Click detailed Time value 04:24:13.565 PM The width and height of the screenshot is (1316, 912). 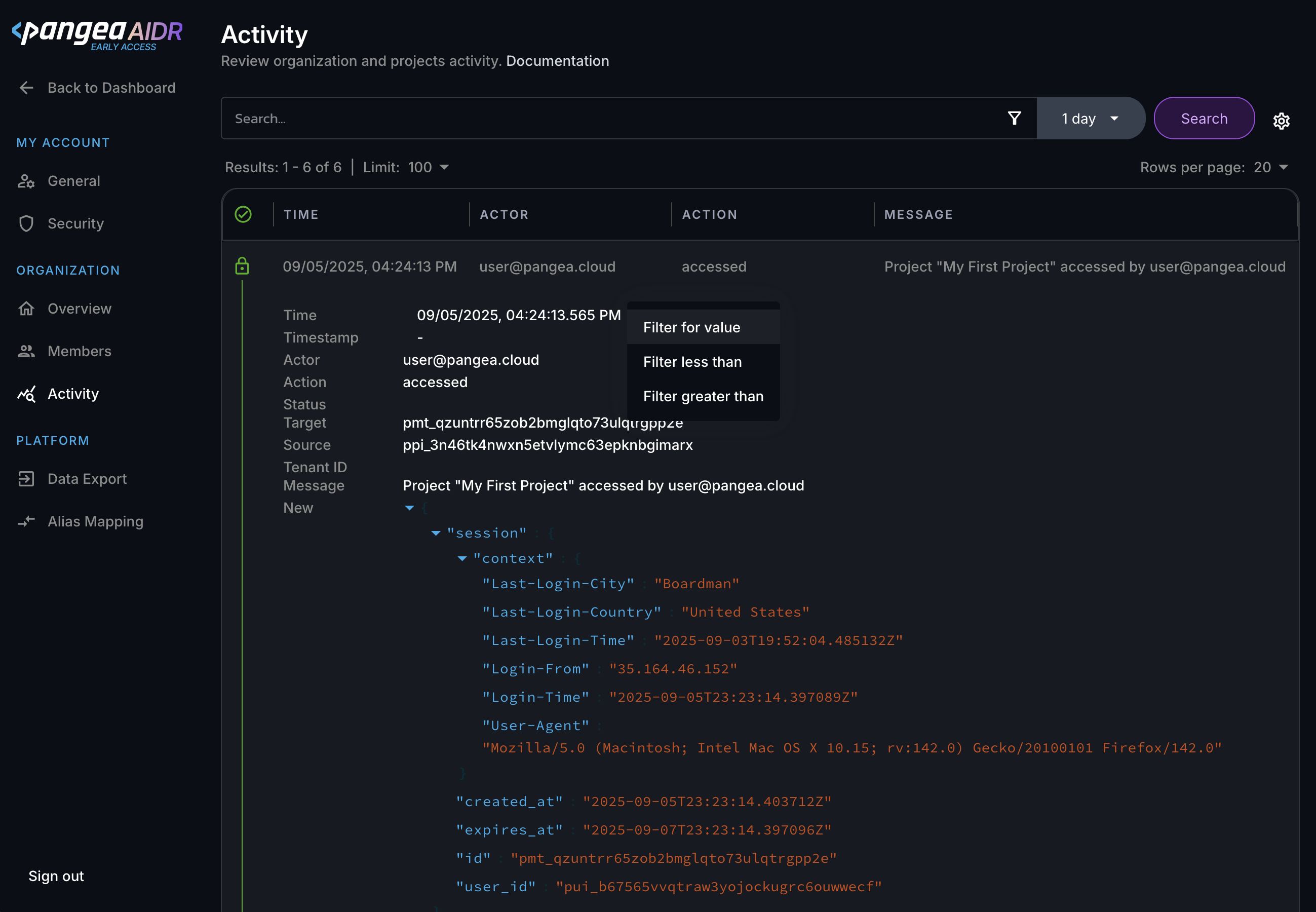519,315
